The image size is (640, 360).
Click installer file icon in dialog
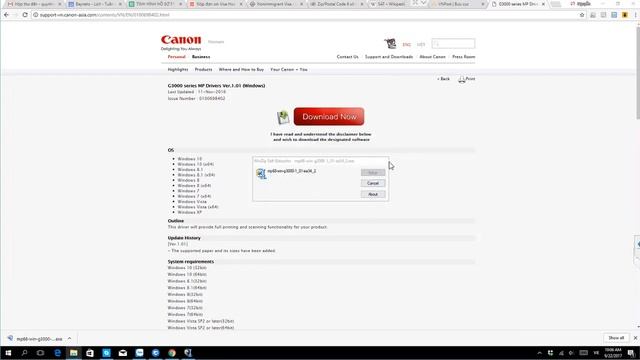[261, 173]
